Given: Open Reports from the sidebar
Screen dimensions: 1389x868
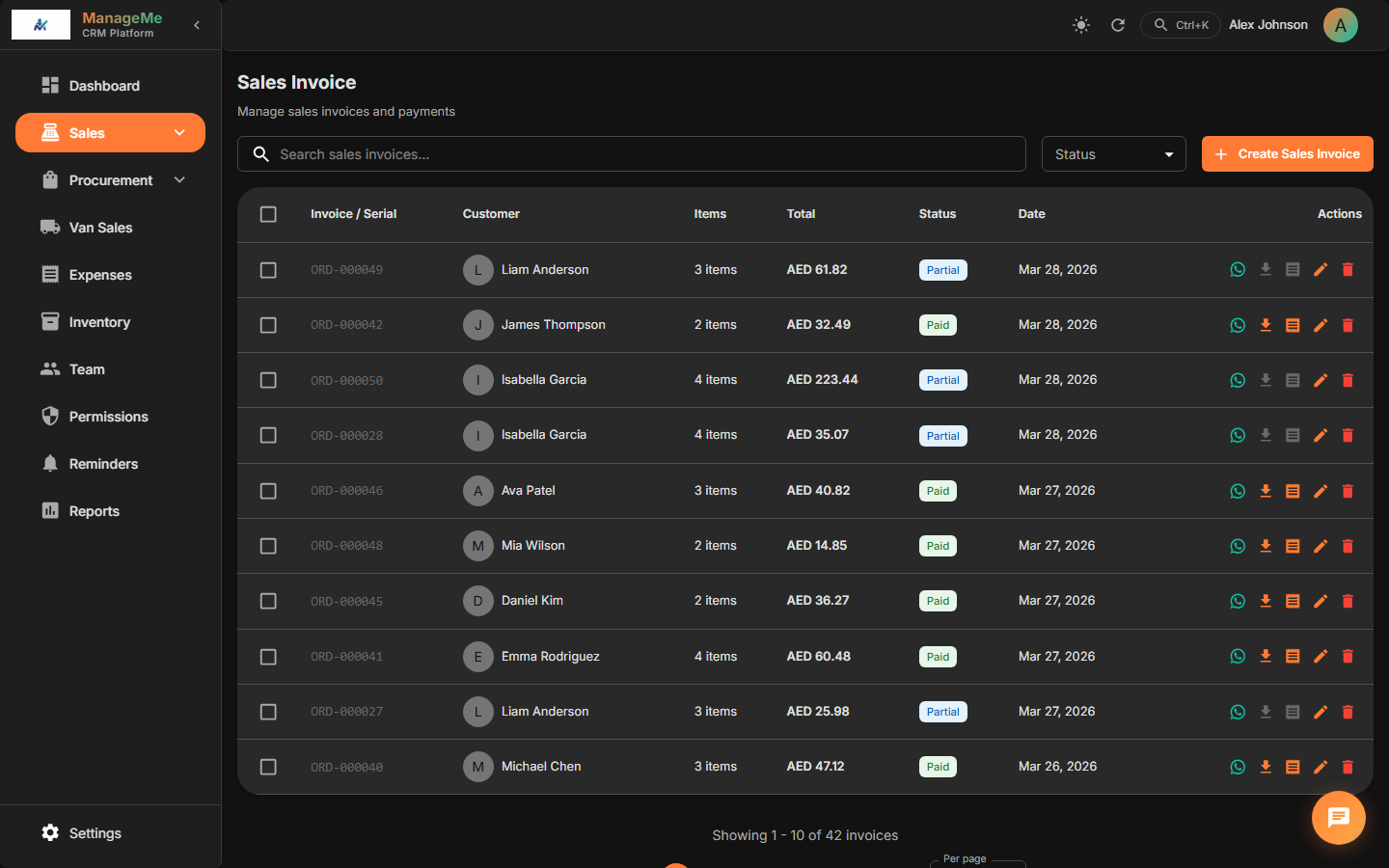Looking at the screenshot, I should [x=94, y=511].
